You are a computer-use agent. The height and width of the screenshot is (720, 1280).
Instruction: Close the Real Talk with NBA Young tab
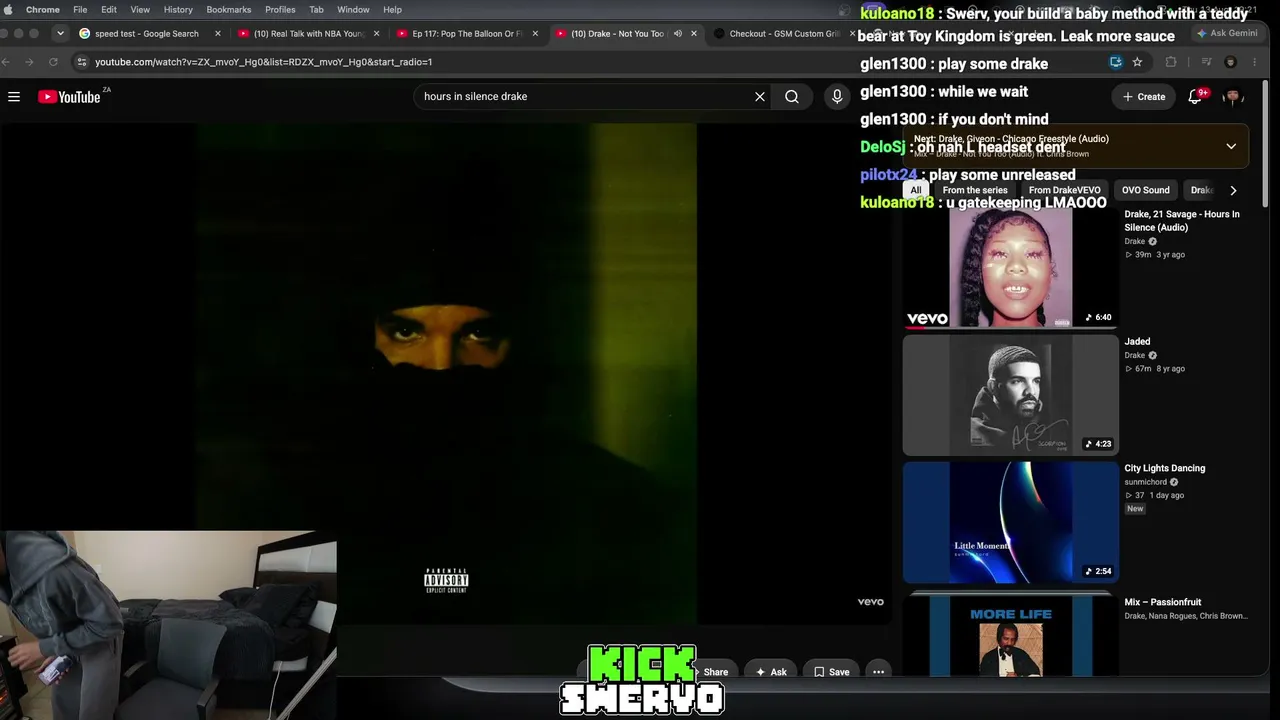click(377, 33)
